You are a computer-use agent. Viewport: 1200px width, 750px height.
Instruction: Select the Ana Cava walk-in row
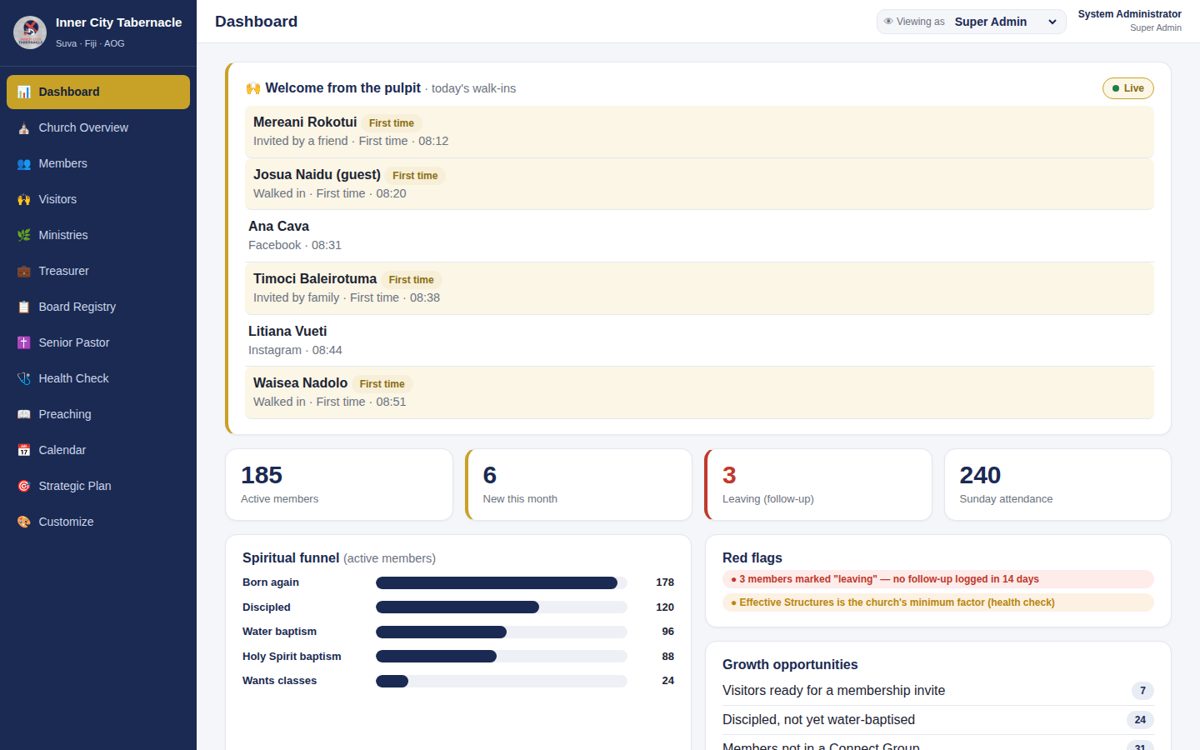tap(699, 235)
